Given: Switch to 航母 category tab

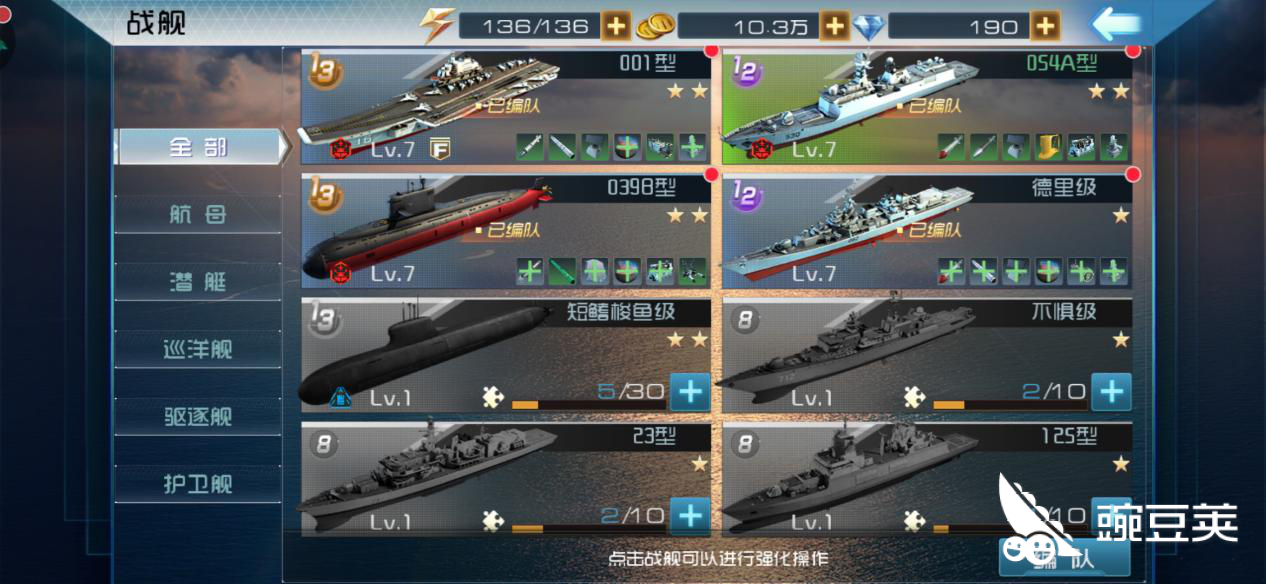Looking at the screenshot, I should coord(198,214).
